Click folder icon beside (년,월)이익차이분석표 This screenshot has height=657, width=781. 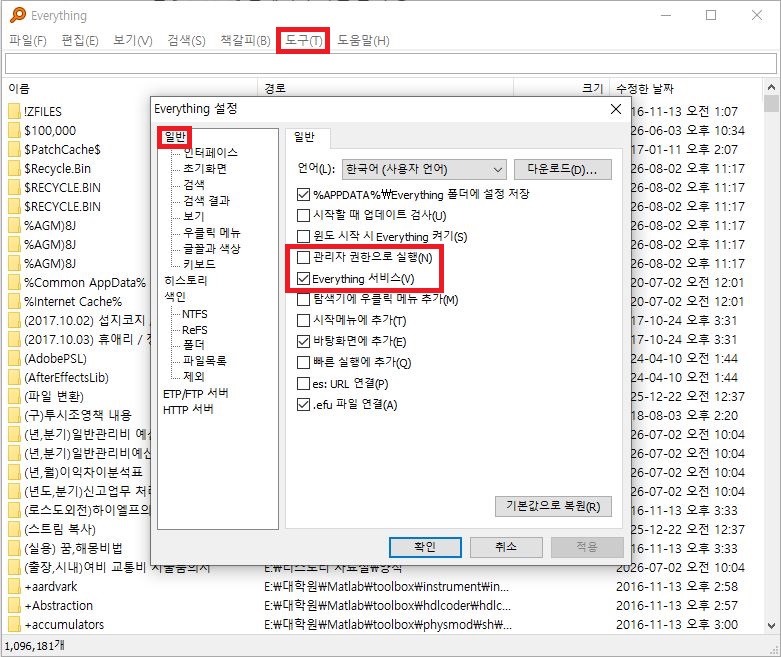pos(14,472)
